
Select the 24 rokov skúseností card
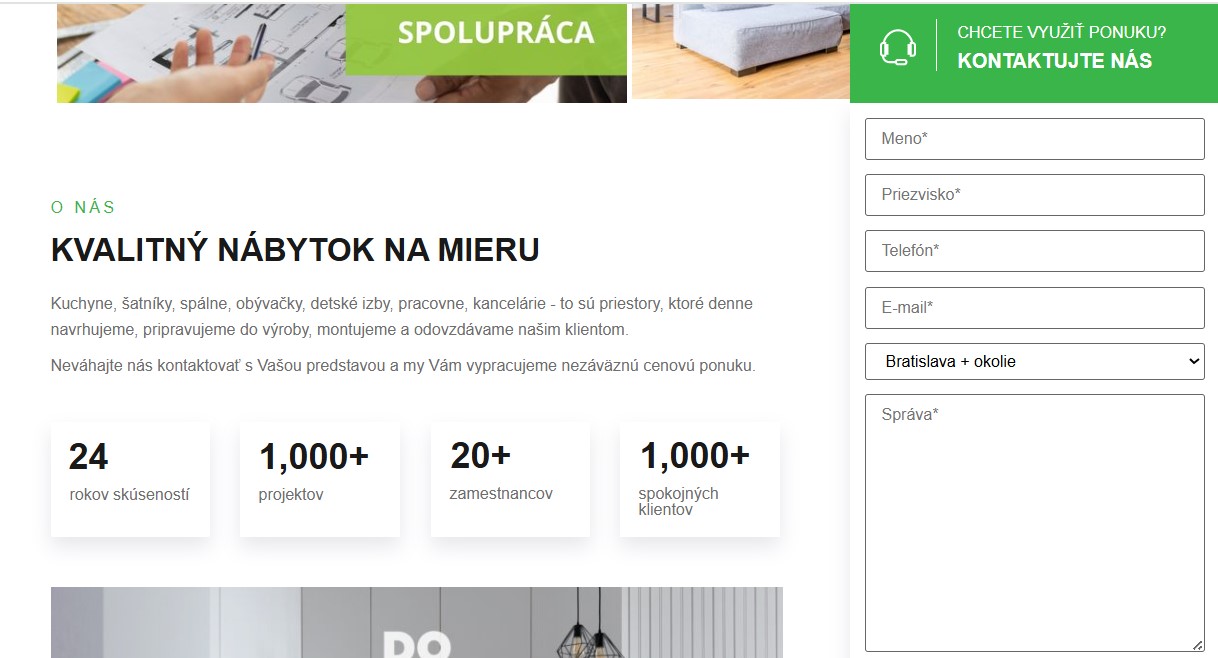pos(130,479)
